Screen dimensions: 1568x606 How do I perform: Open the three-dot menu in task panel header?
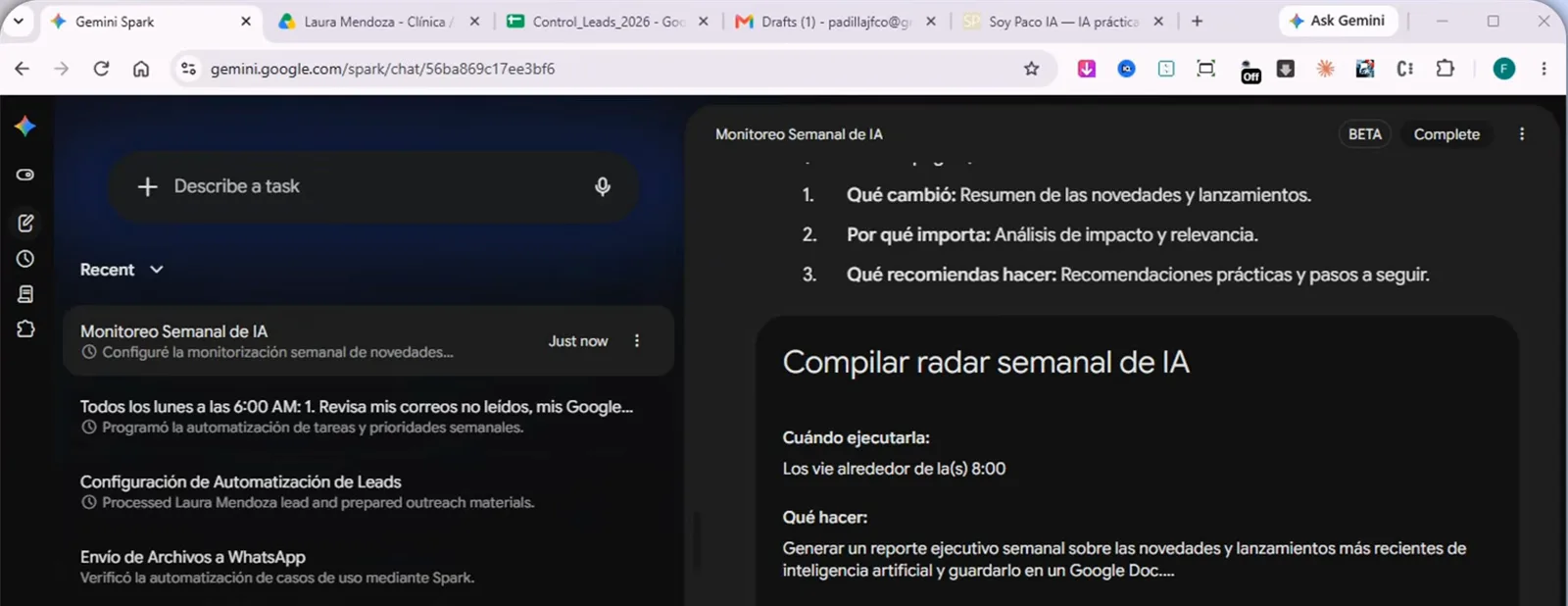click(1522, 134)
